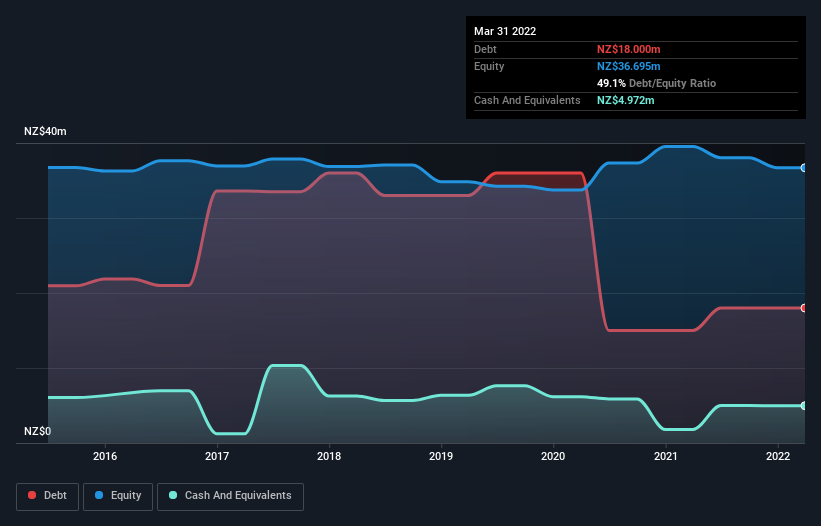Click the NZ$18.000m debt value
The height and width of the screenshot is (526, 821).
628,49
